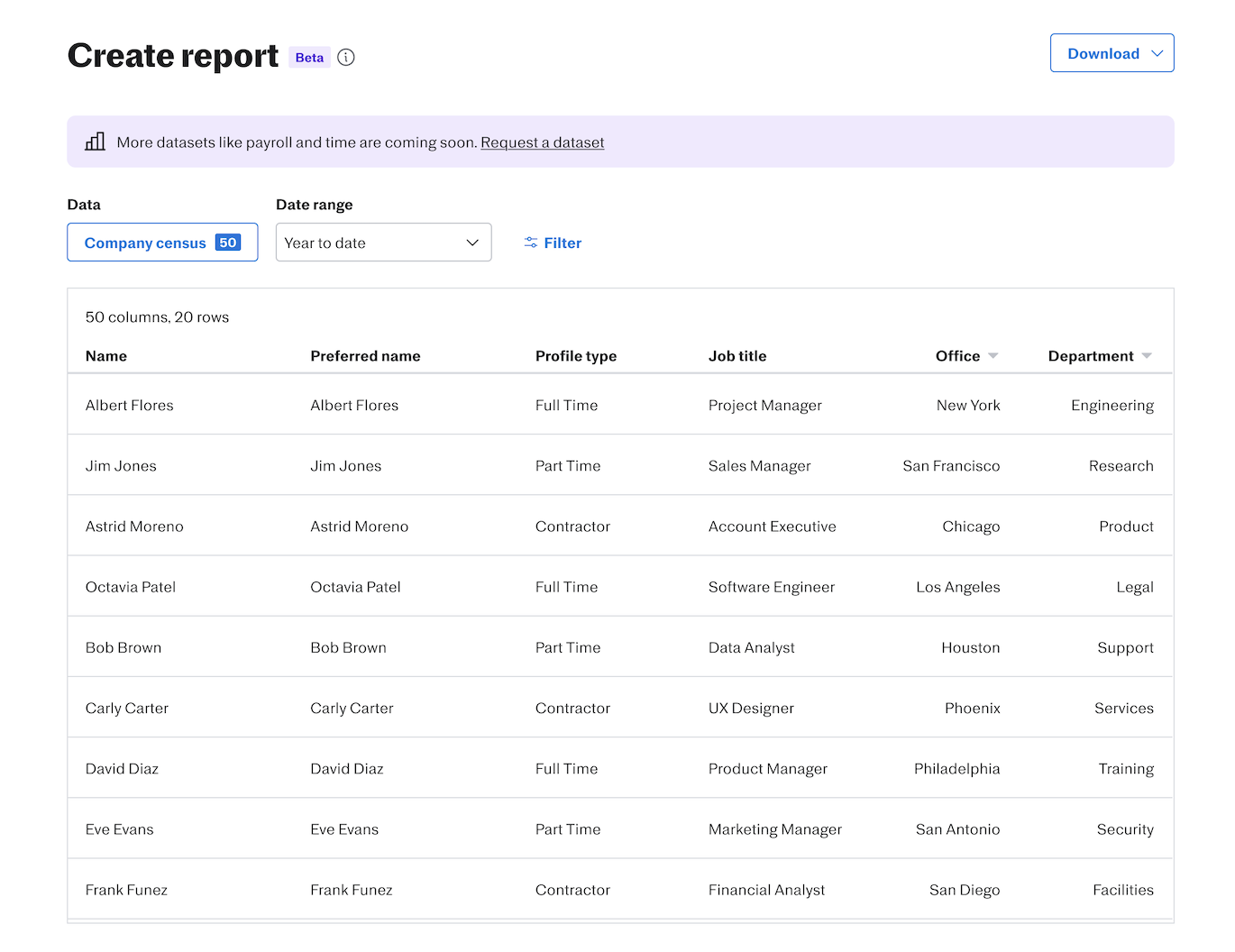Sort table by Office header

[x=957, y=356]
